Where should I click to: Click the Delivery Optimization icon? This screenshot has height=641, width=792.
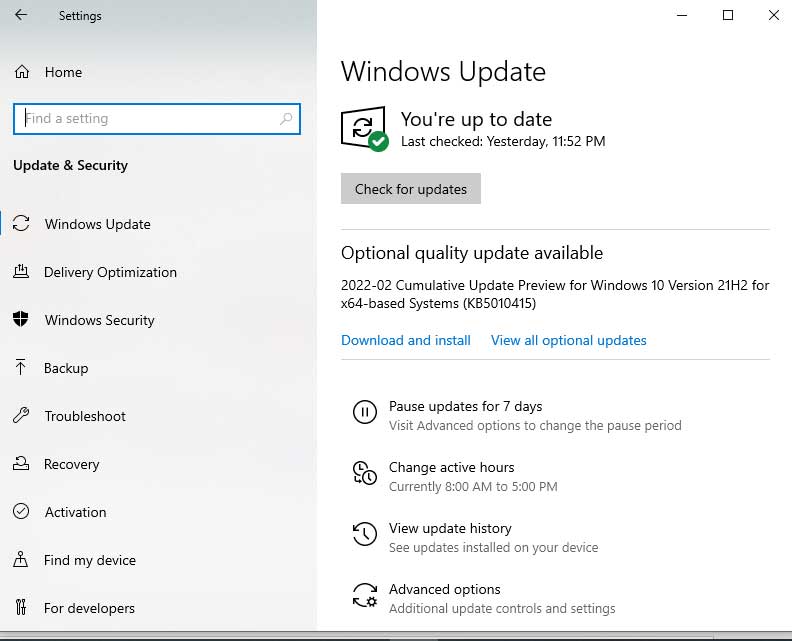[21, 271]
